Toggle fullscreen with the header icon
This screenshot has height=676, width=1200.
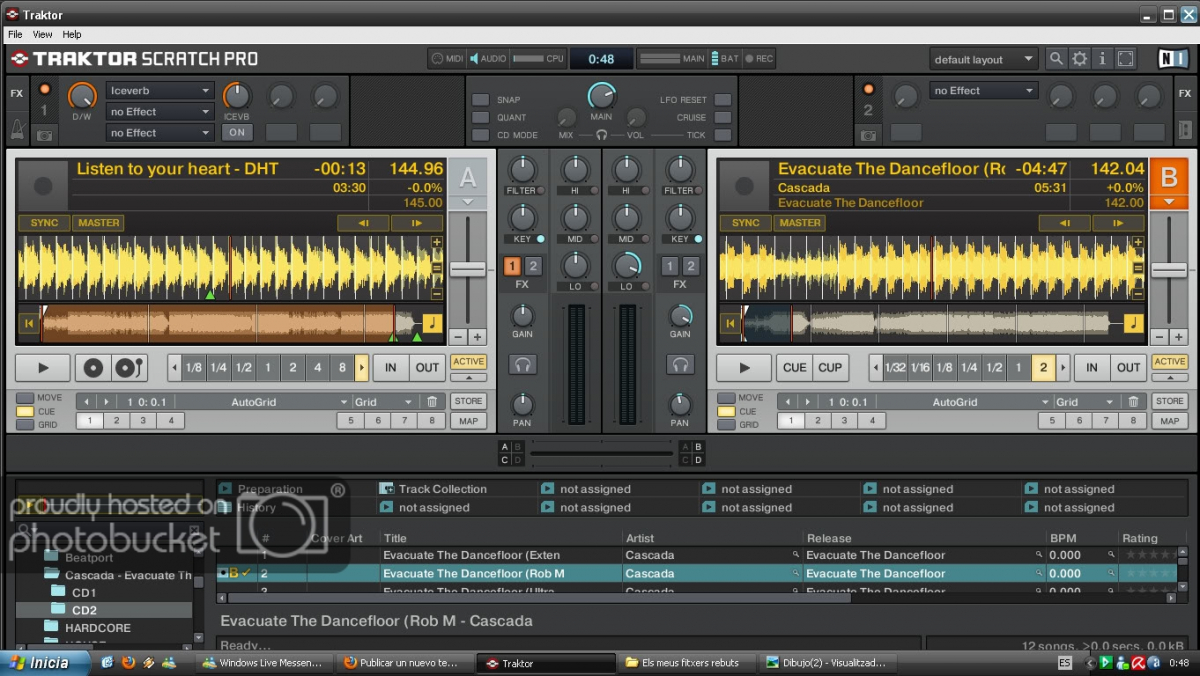1126,59
